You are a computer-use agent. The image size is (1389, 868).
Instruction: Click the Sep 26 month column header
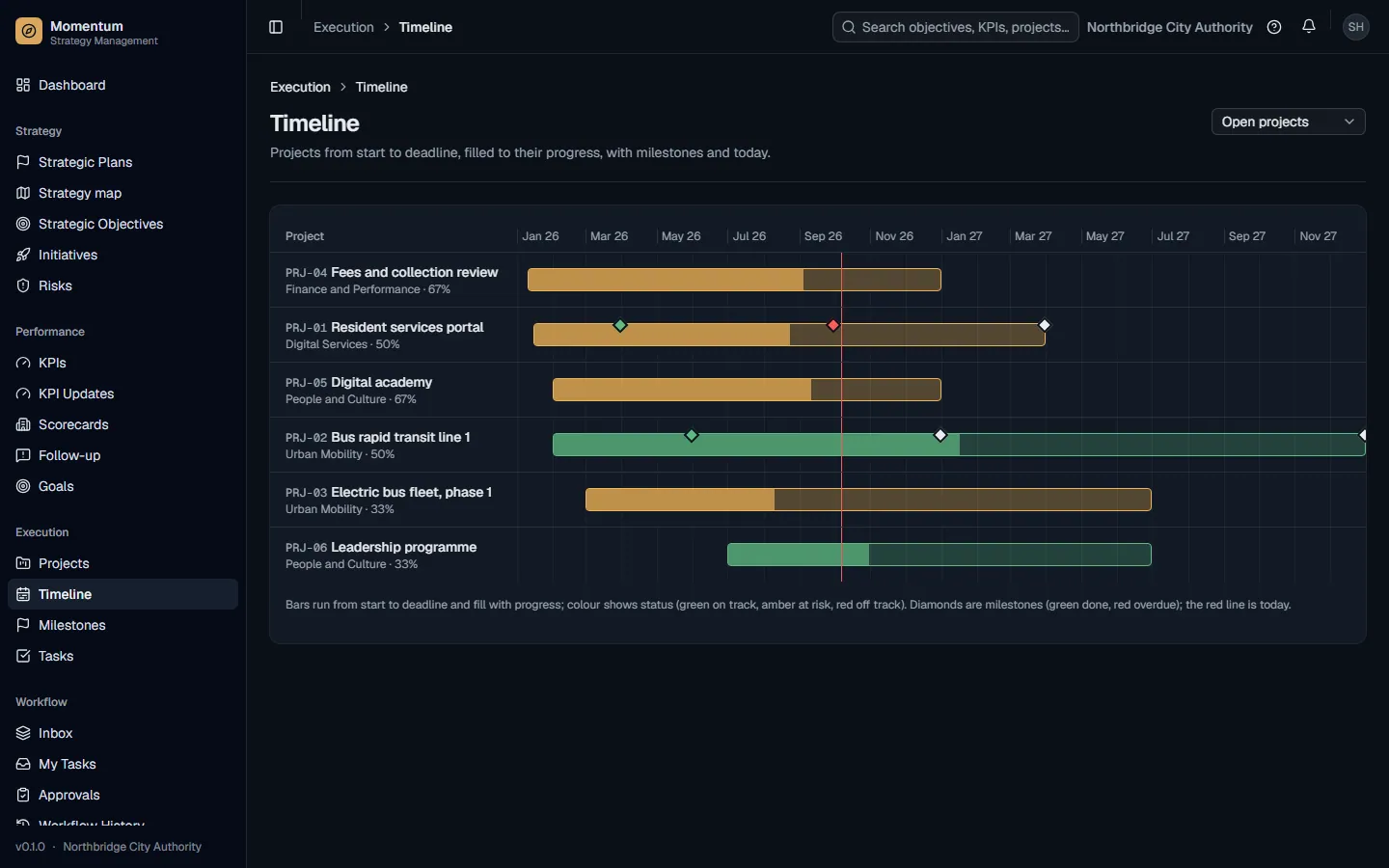coord(823,236)
